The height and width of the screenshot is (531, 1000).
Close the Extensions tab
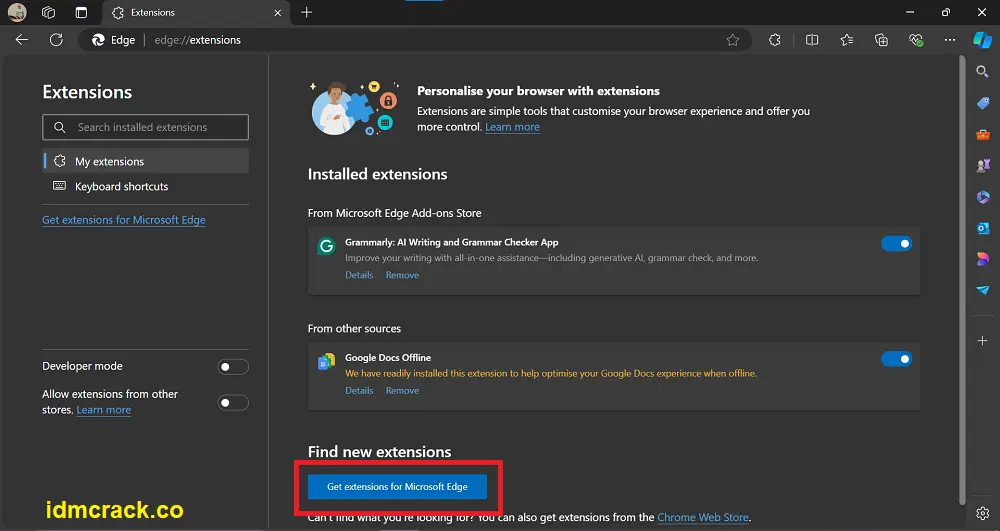[x=277, y=13]
